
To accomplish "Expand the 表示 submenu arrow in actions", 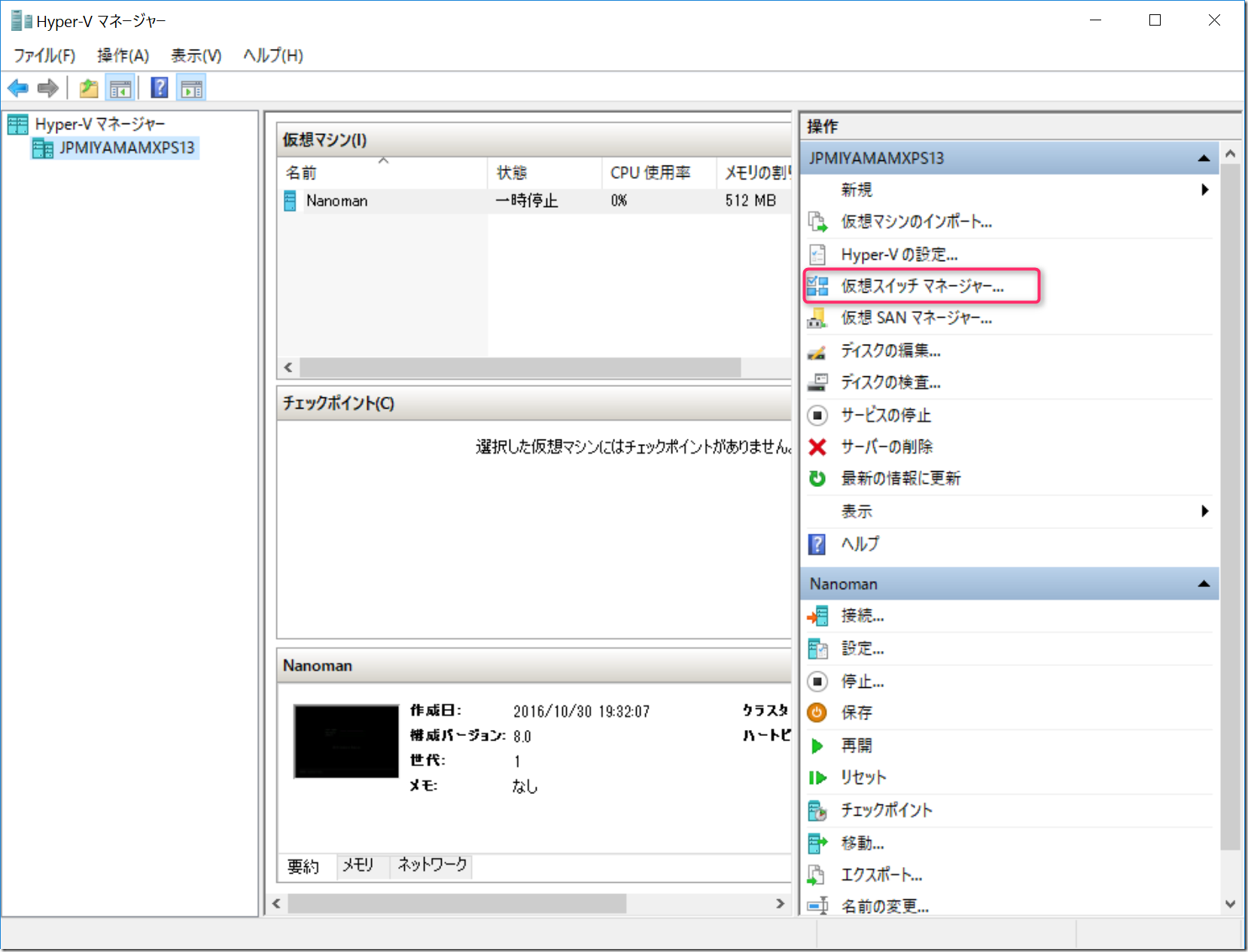I will (x=1205, y=512).
